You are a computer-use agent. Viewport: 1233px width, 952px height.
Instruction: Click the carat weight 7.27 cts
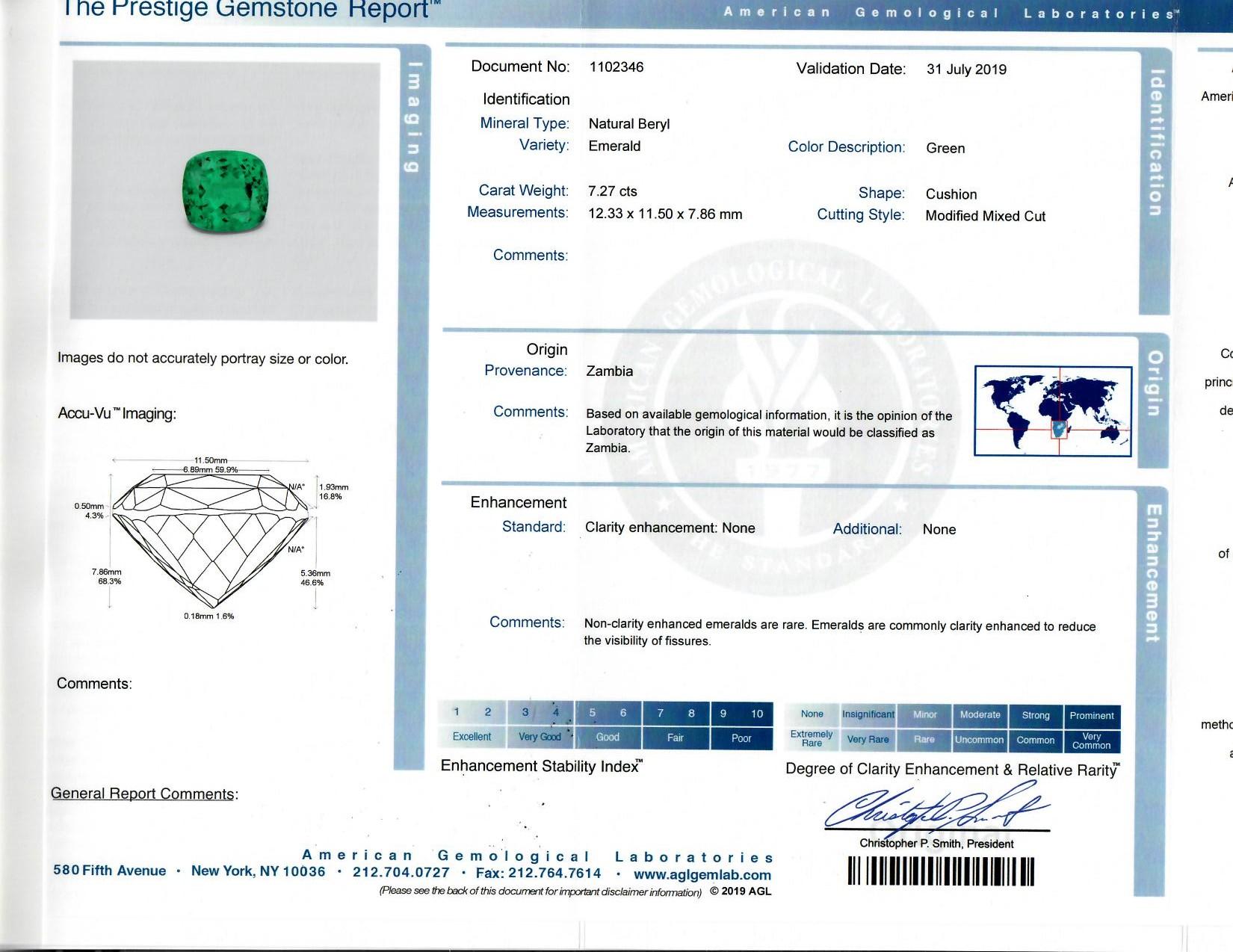[613, 191]
